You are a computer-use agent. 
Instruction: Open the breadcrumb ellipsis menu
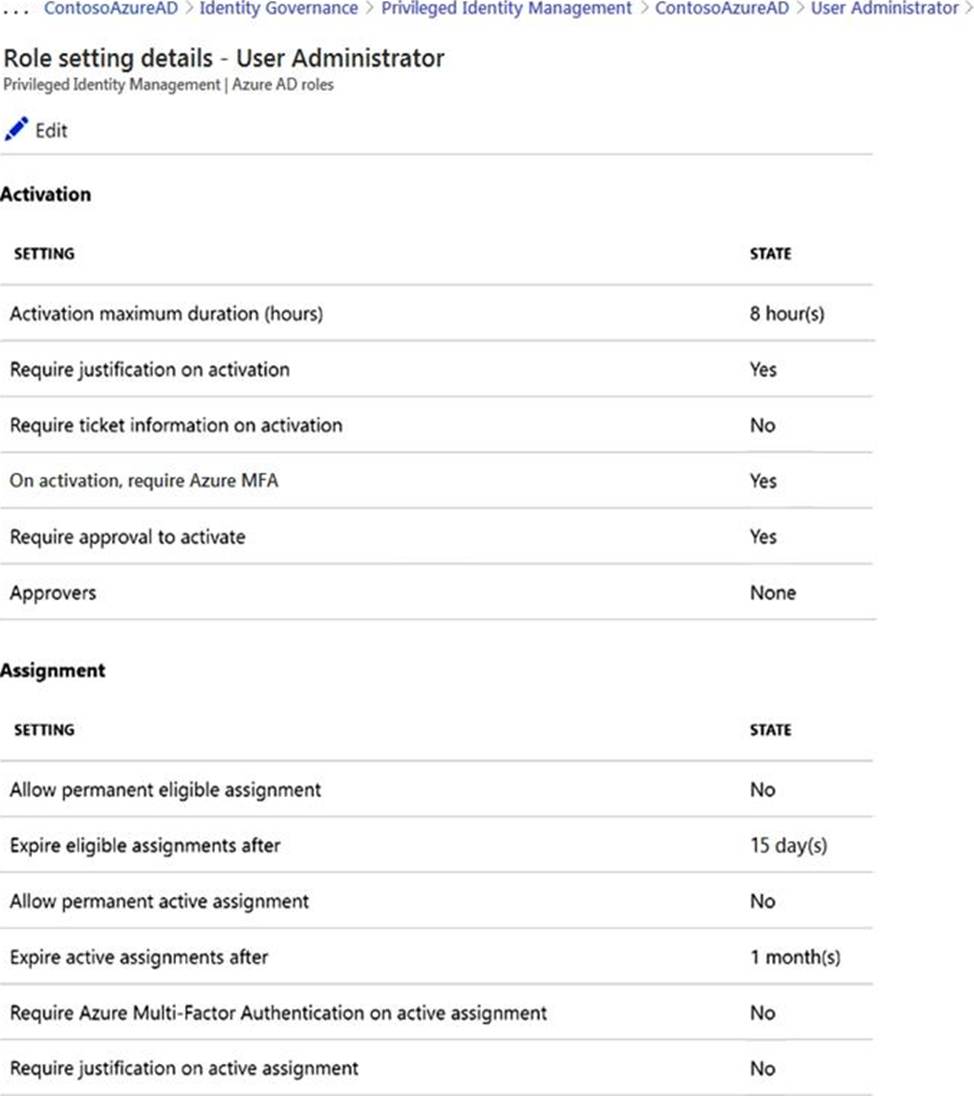(18, 8)
